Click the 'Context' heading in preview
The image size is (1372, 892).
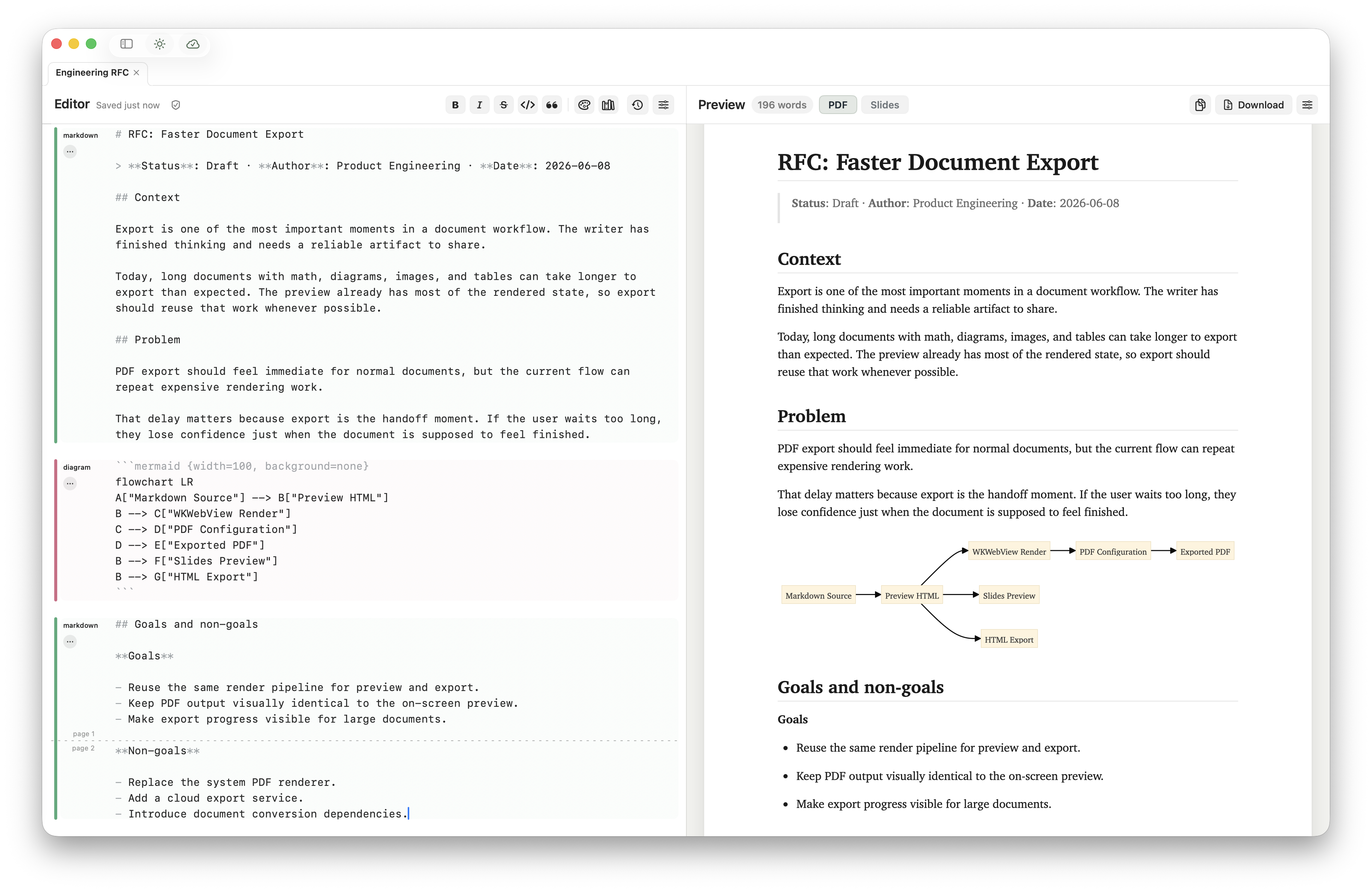point(809,259)
